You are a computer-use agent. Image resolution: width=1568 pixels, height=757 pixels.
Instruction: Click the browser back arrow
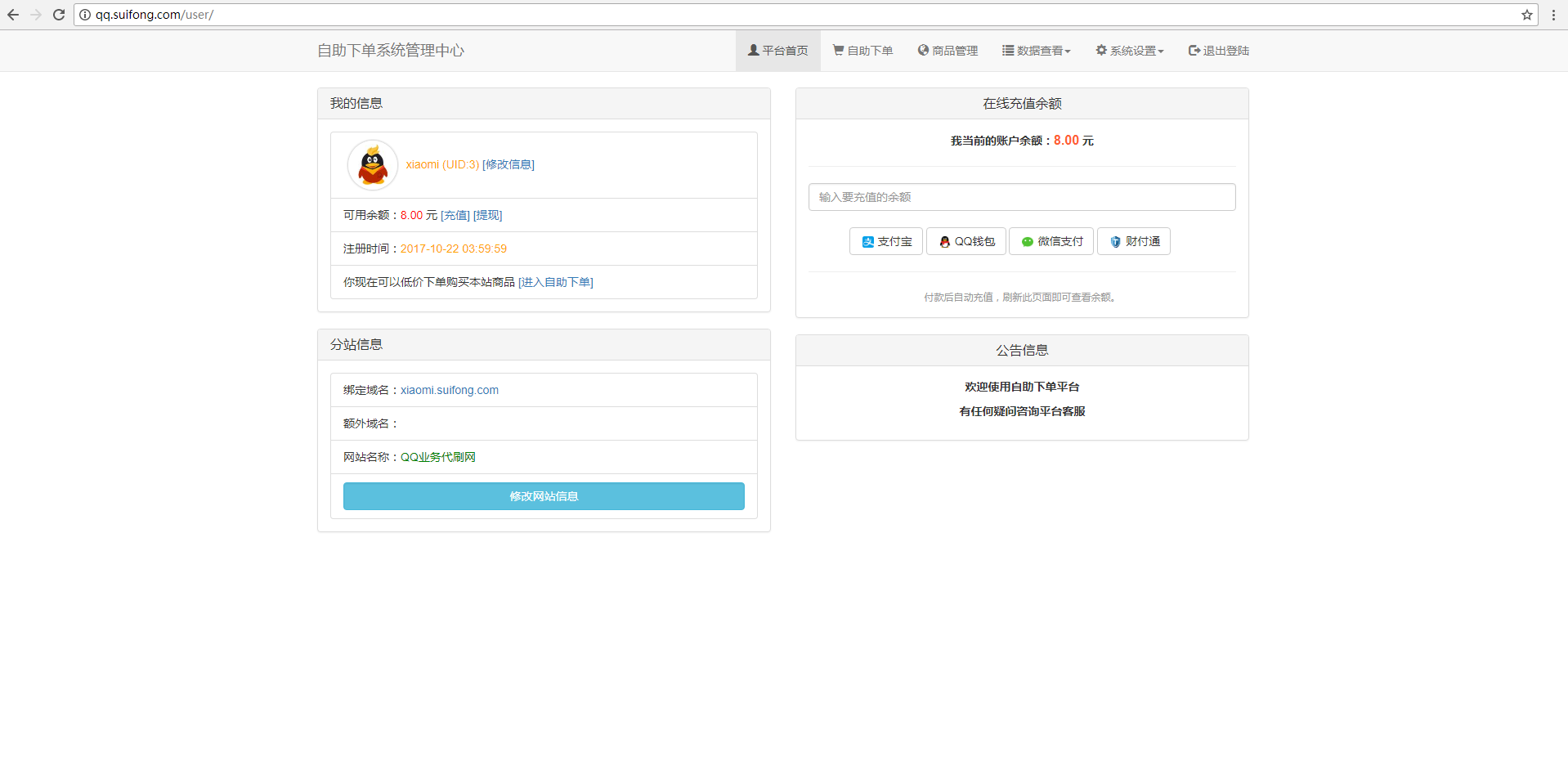pos(13,15)
